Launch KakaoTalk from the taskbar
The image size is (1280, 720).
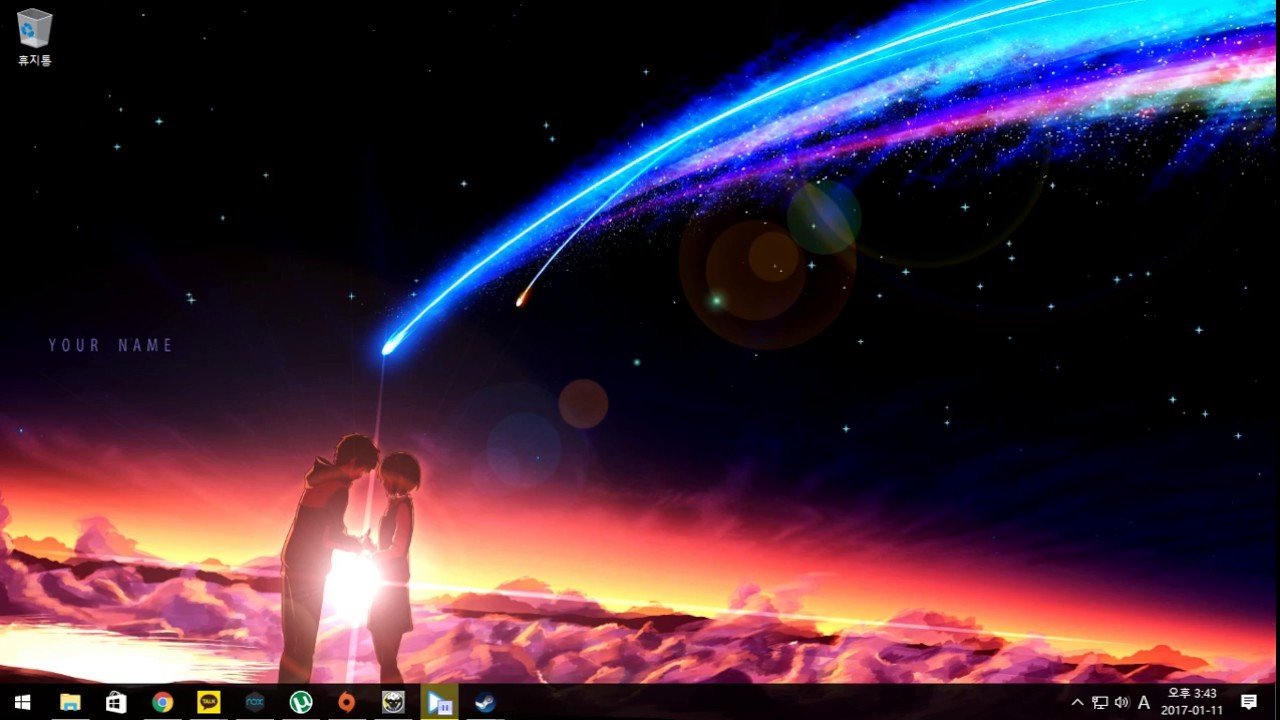click(208, 703)
